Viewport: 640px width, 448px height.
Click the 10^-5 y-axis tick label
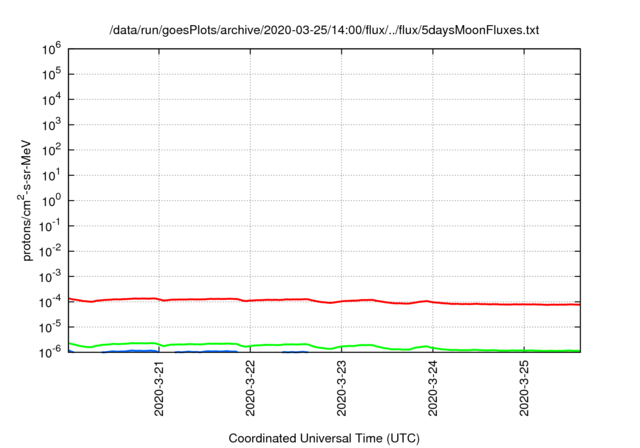coord(50,327)
